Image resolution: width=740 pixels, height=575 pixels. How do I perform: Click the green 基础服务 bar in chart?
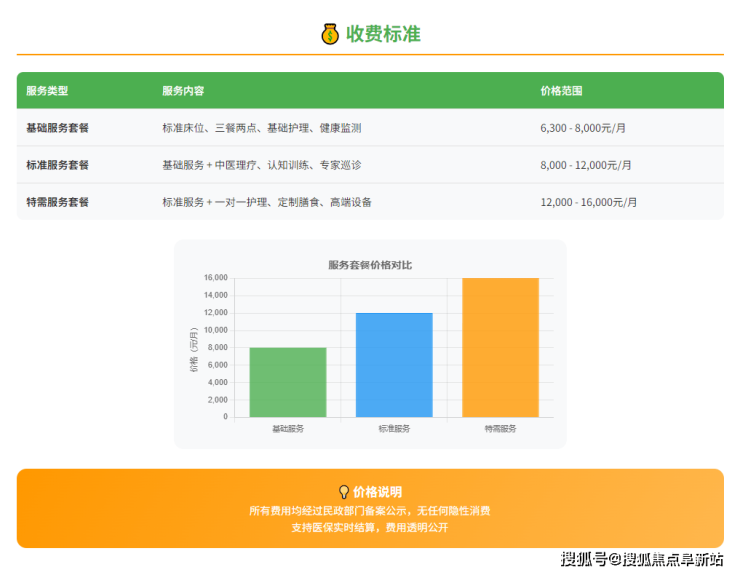(x=288, y=382)
